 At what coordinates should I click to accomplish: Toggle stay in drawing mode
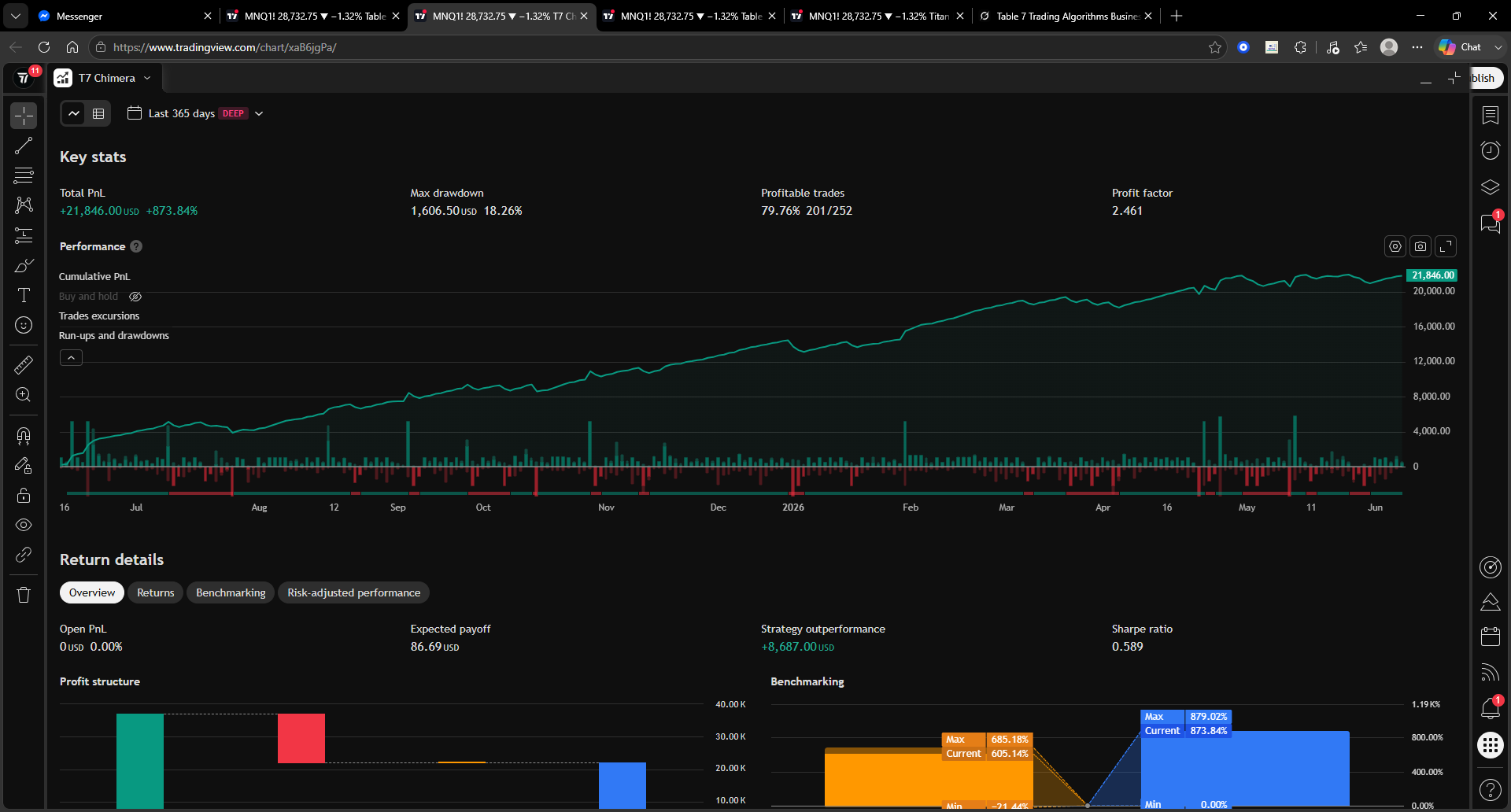point(24,465)
